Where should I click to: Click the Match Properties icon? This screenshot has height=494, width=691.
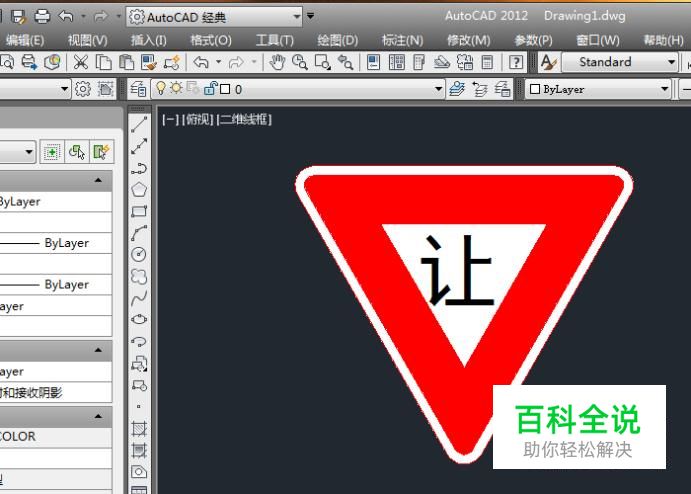point(149,62)
